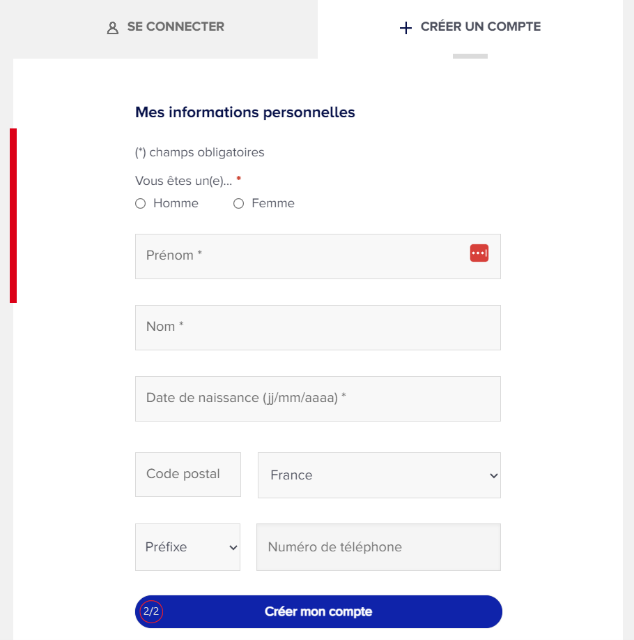Image resolution: width=634 pixels, height=640 pixels.
Task: Switch to the CRÉER UN COMPTE tab
Action: coord(470,29)
